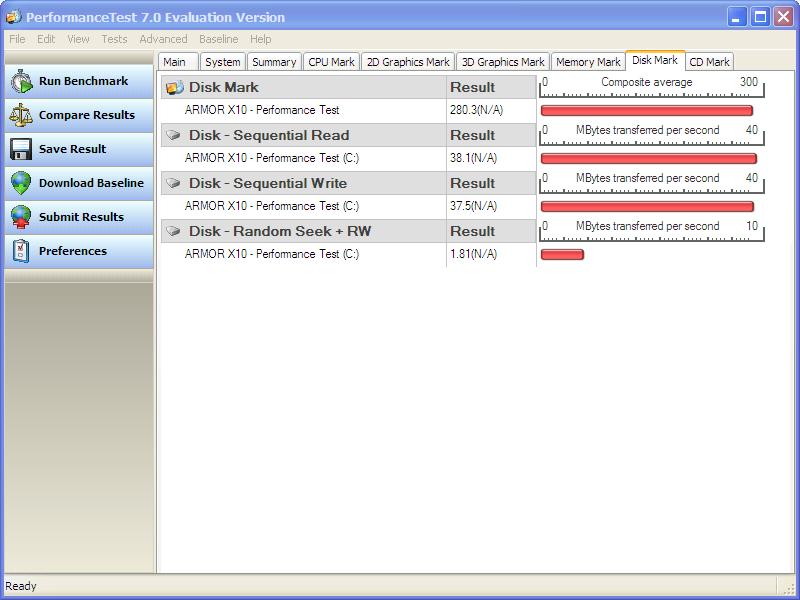Click the Disk - Random Seek + RW drive icon

(x=174, y=231)
